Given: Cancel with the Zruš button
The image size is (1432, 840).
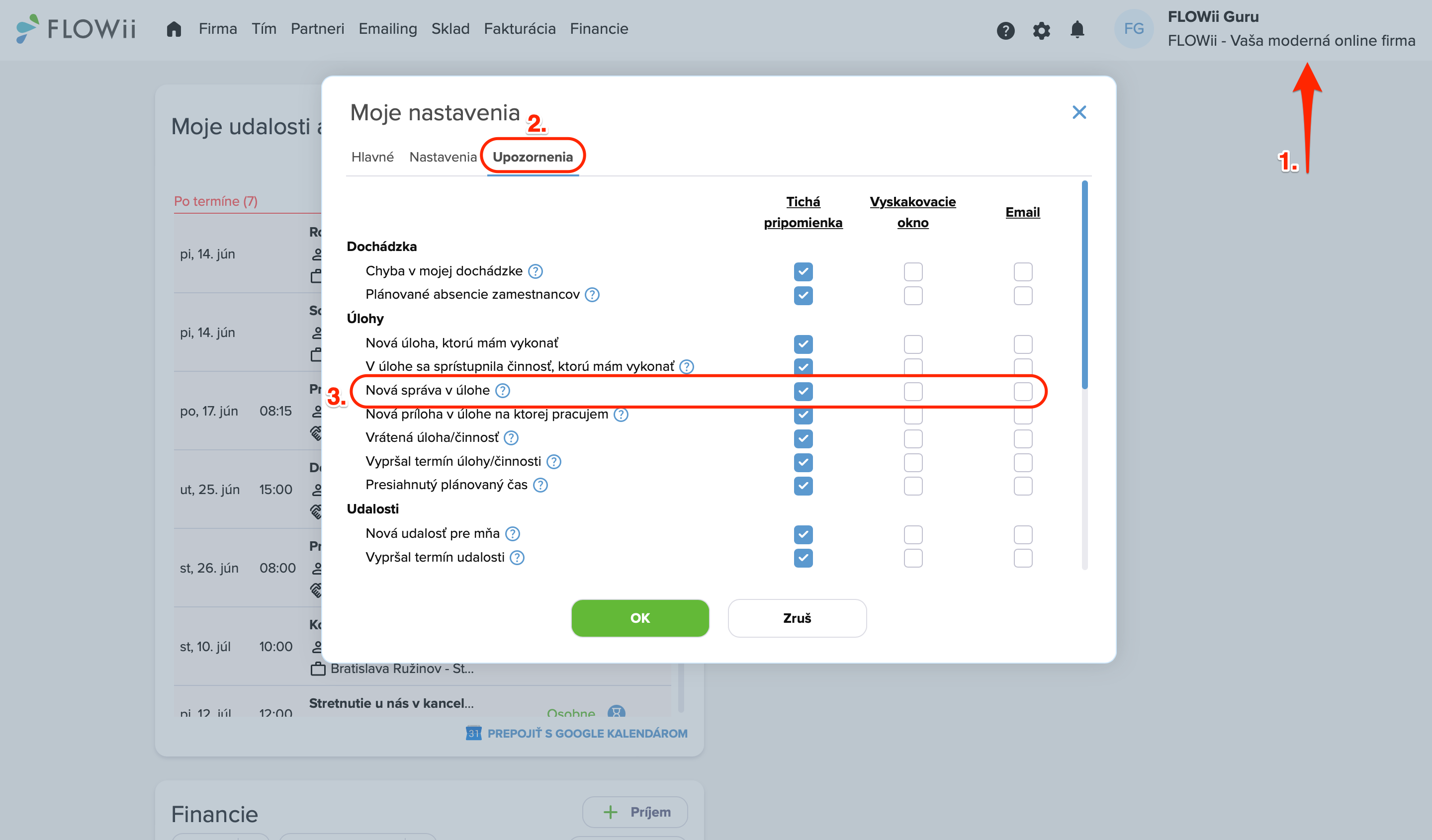Looking at the screenshot, I should coord(797,618).
